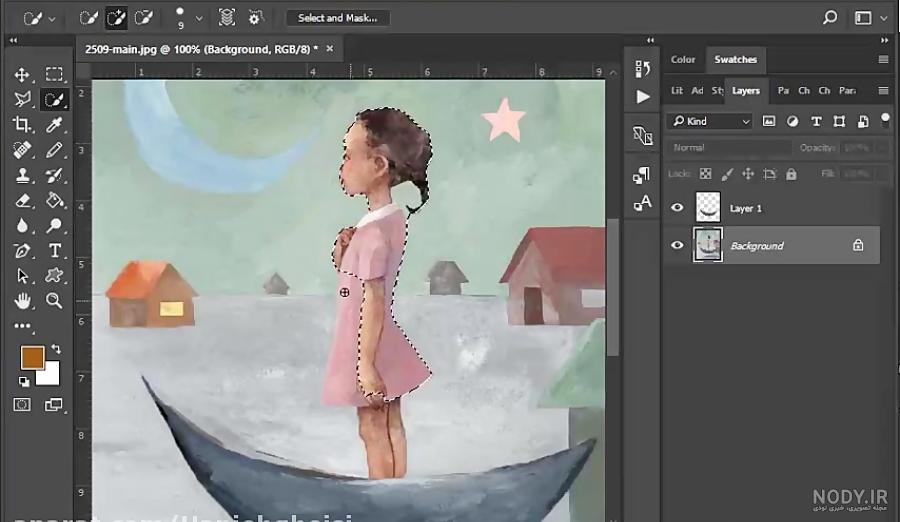Toggle Quick Mask mode icon
Image resolution: width=900 pixels, height=522 pixels.
pyautogui.click(x=22, y=405)
